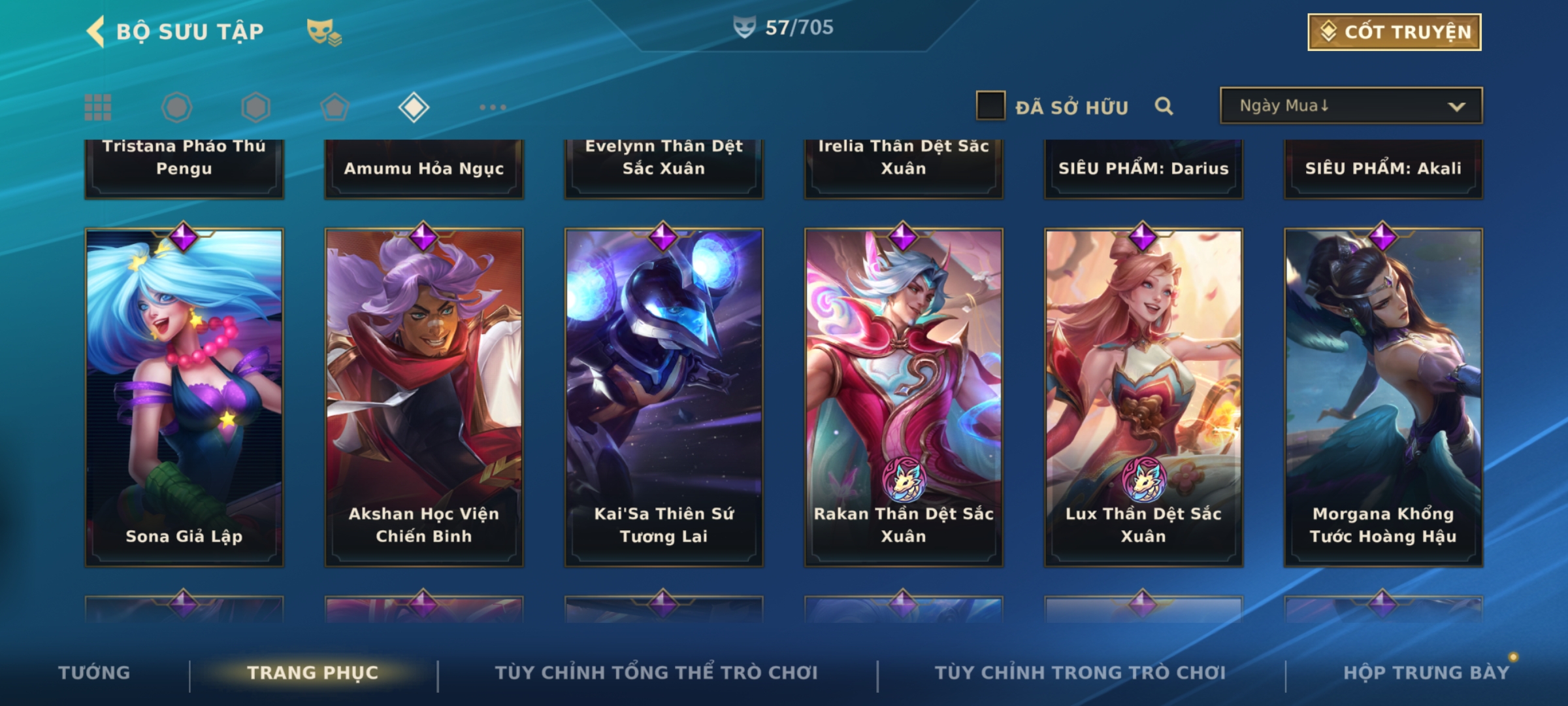The image size is (1568, 706).
Task: Click the Cốt Truyện button
Action: pos(1394,32)
